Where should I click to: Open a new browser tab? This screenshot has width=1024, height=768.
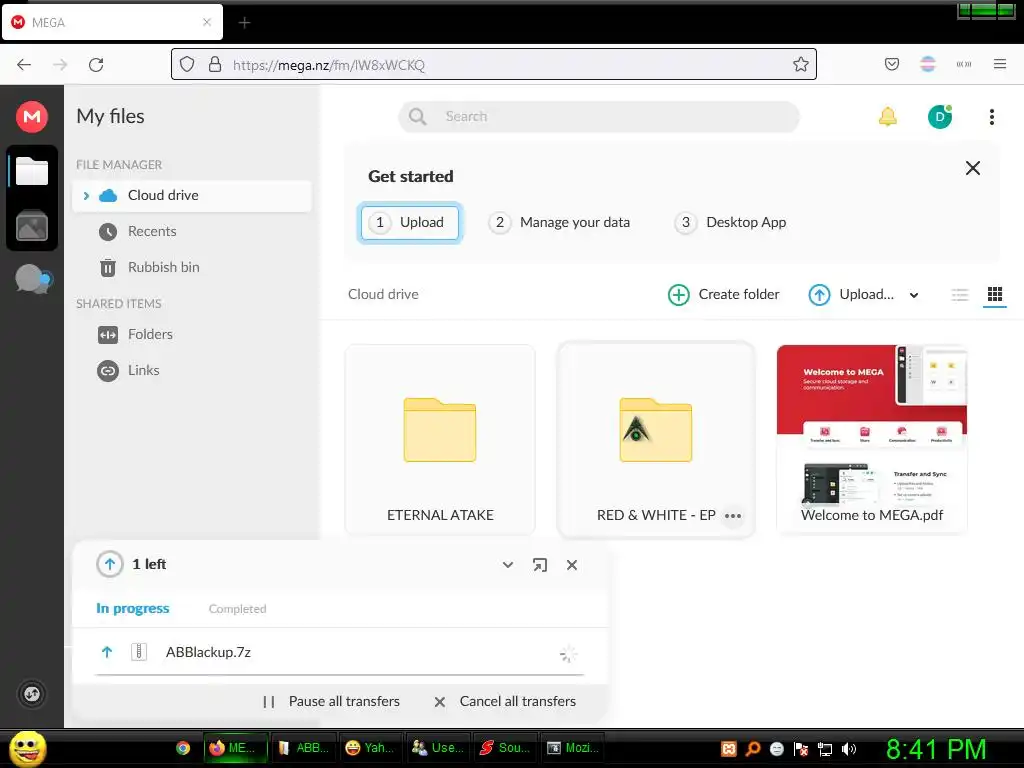(x=244, y=23)
